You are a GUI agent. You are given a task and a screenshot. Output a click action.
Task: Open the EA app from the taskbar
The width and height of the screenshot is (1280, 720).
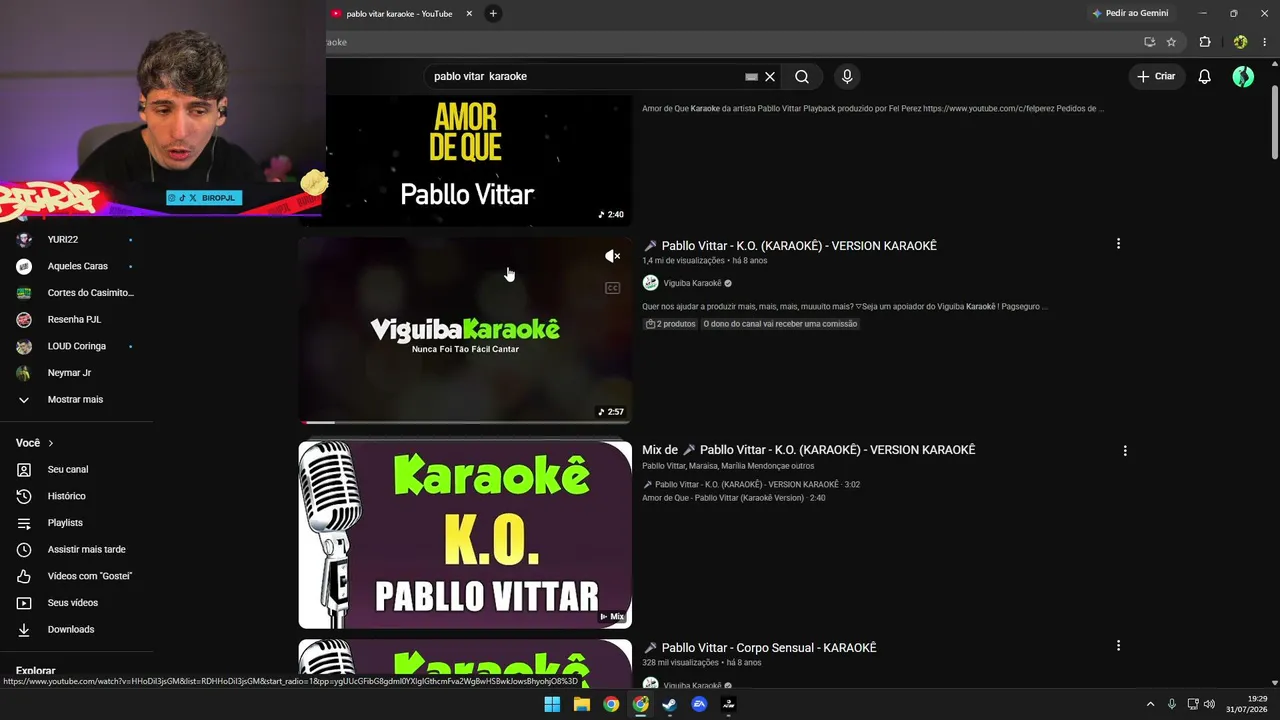point(699,704)
